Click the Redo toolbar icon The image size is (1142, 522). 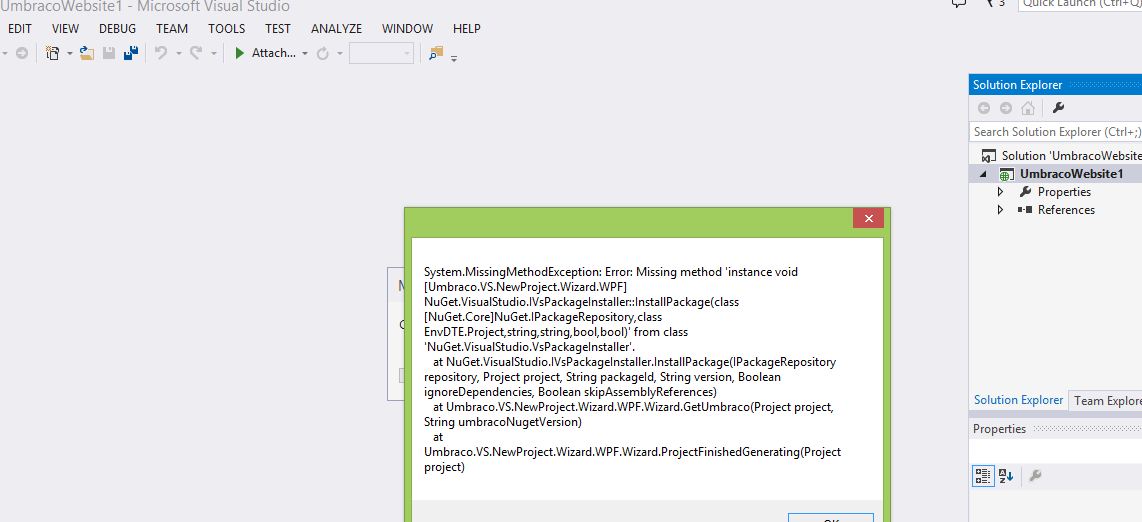197,53
